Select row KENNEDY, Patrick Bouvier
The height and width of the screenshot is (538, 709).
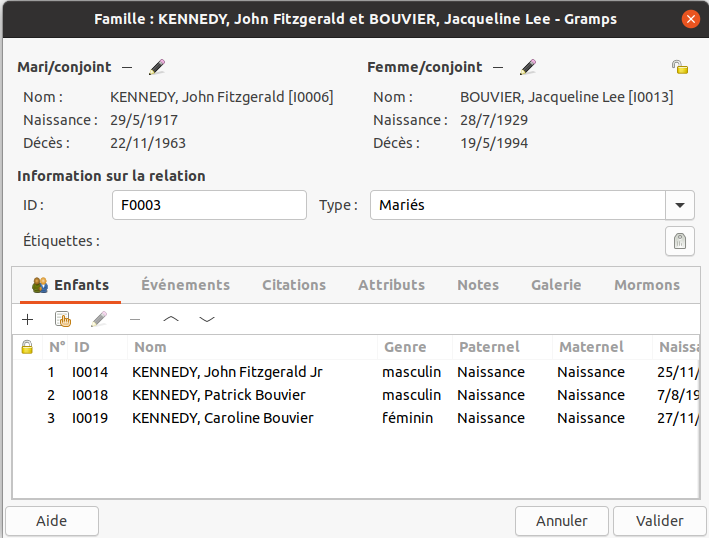[356, 395]
